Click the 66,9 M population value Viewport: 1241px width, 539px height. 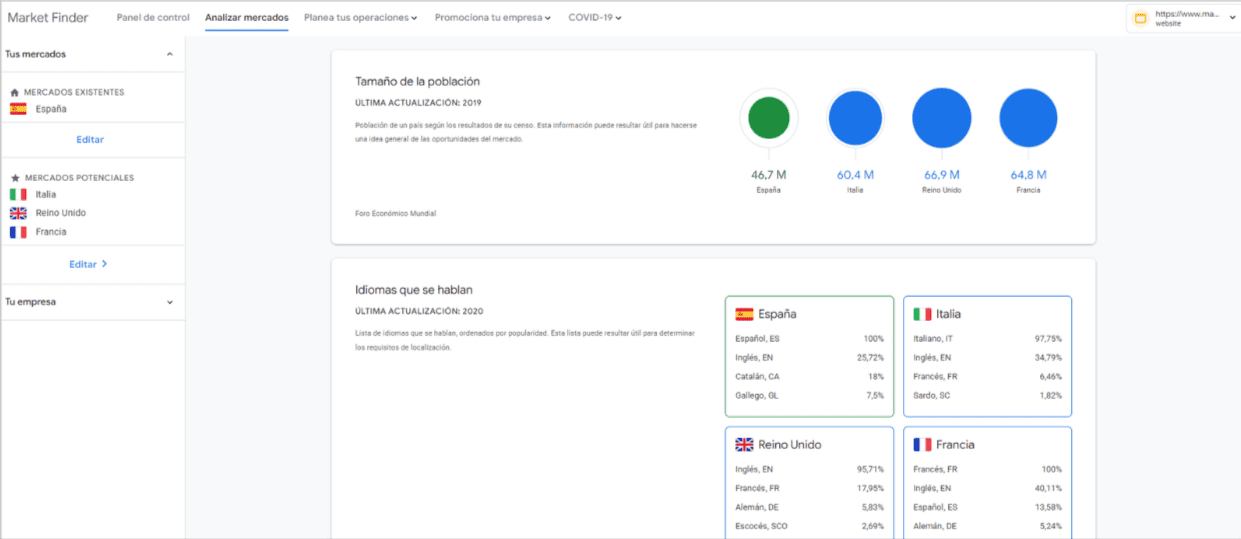click(941, 175)
